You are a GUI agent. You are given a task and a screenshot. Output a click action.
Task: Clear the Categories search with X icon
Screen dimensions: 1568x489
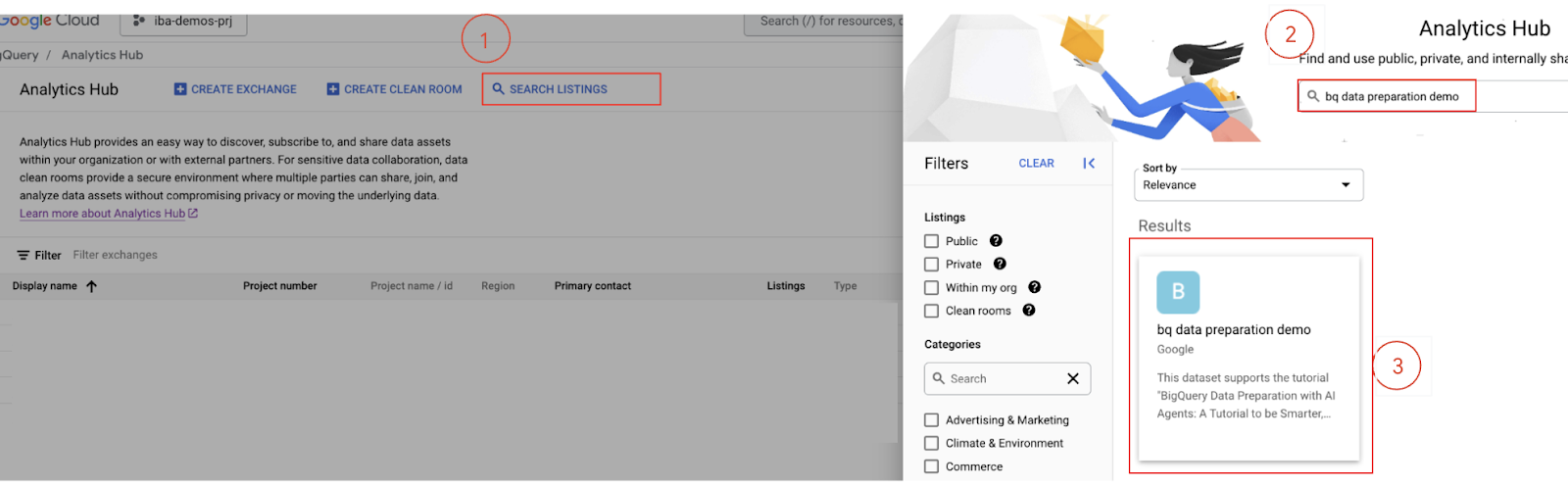click(x=1073, y=379)
